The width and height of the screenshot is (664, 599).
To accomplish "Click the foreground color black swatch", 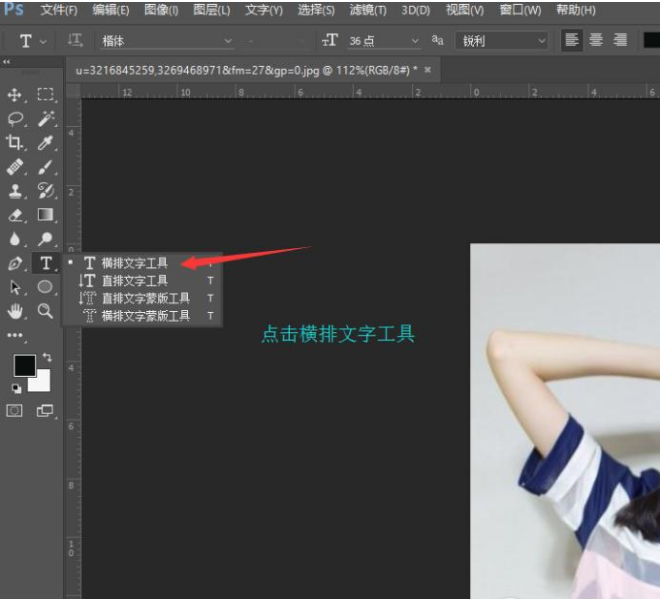I will pos(24,366).
